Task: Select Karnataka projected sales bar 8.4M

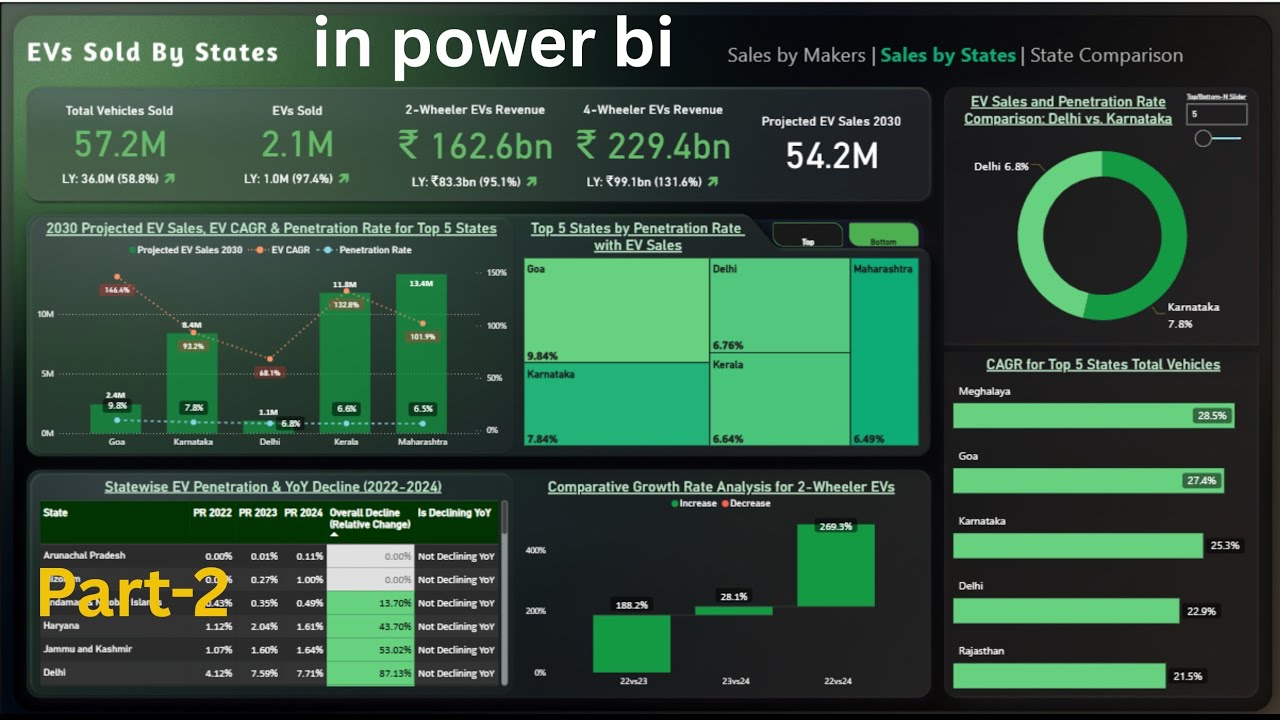Action: click(x=192, y=383)
